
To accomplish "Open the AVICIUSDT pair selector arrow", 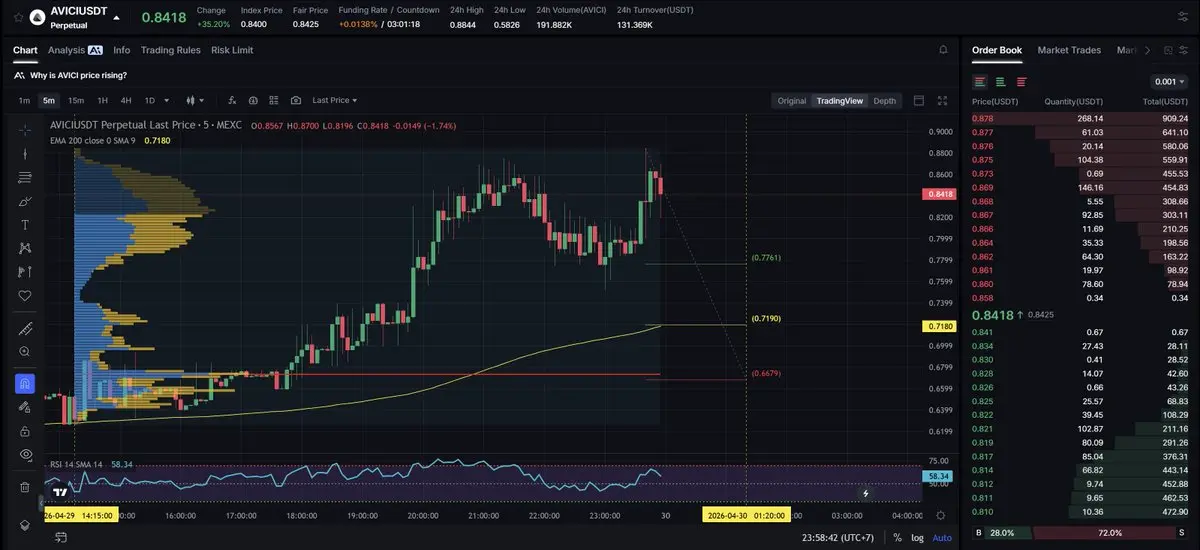I will 117,18.
